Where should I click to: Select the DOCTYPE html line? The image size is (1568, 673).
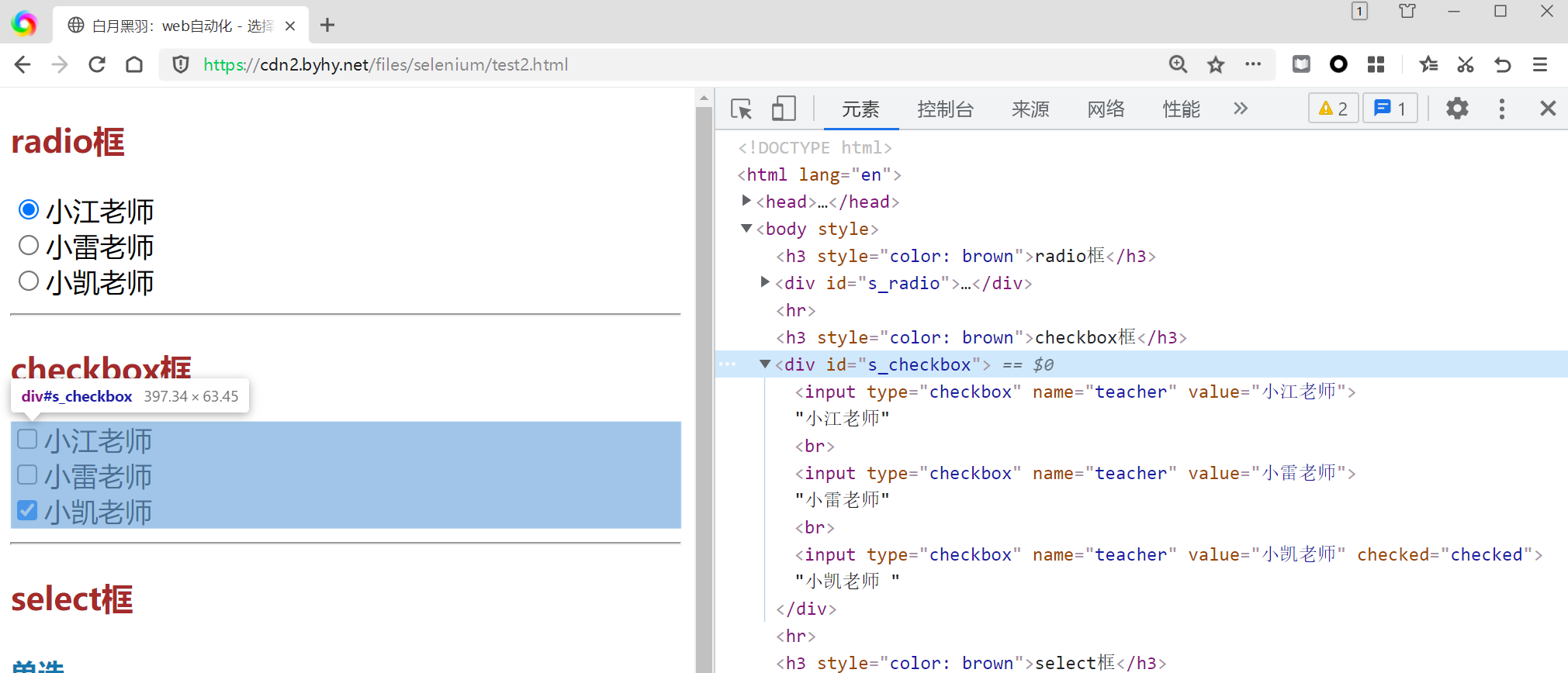[815, 147]
